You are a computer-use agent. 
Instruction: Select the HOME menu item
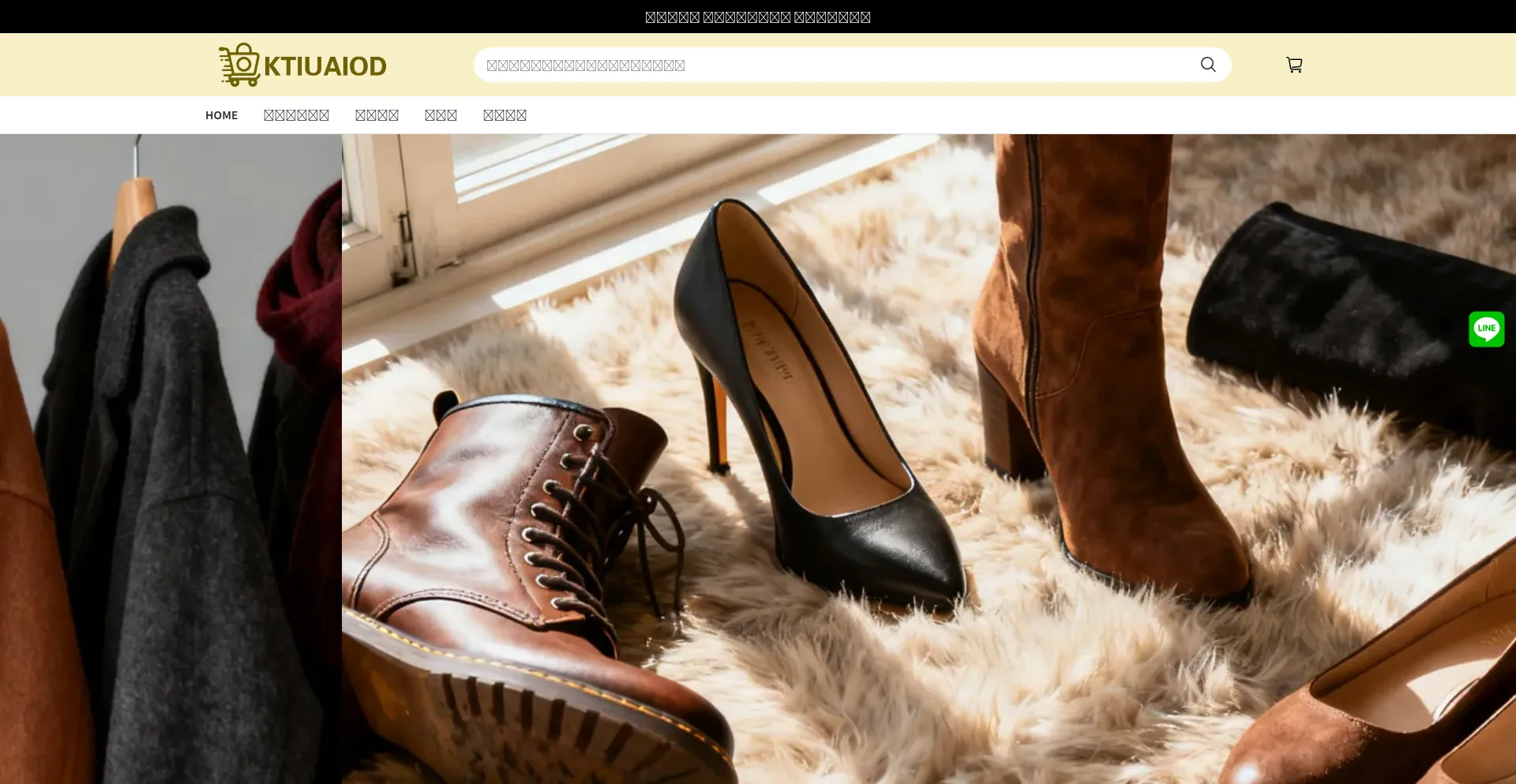pyautogui.click(x=221, y=115)
